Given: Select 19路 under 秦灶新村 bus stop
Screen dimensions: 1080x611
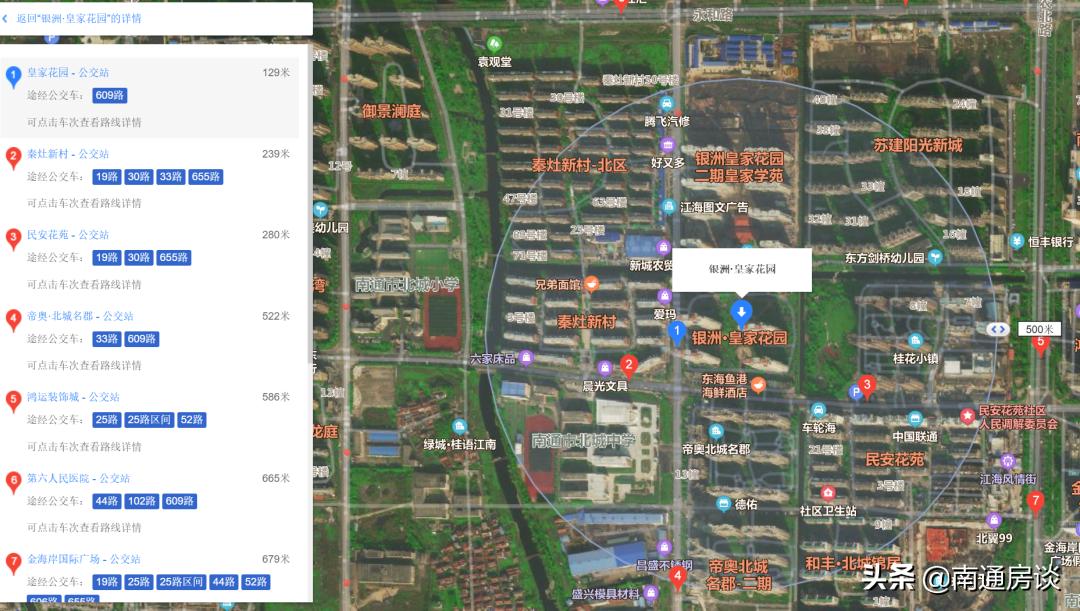Looking at the screenshot, I should [107, 177].
